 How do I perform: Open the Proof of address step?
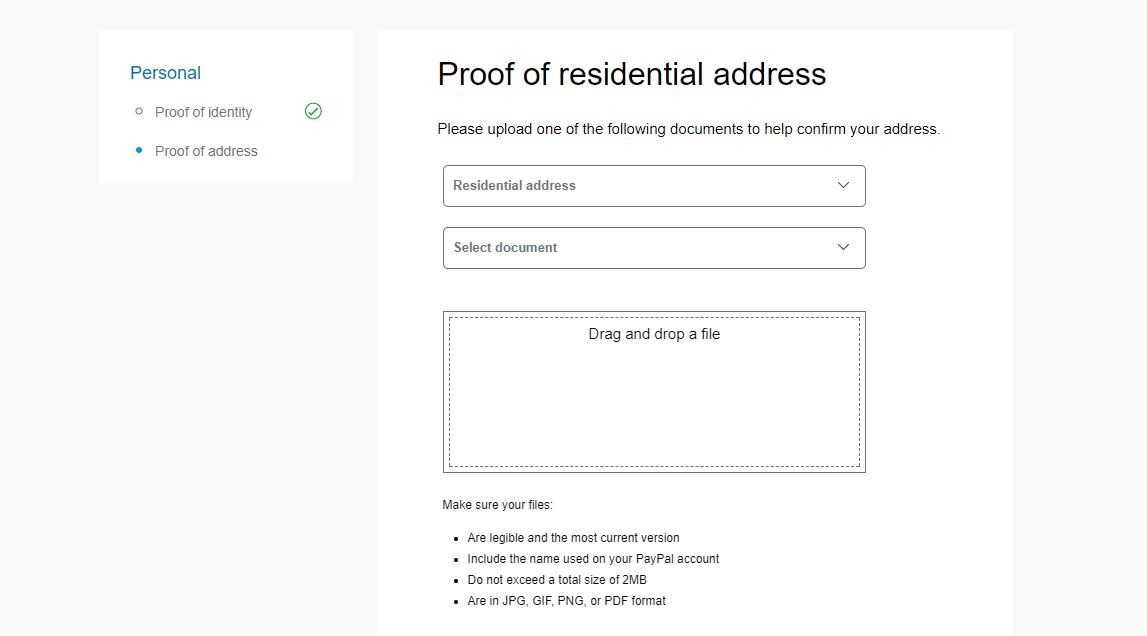[x=206, y=151]
